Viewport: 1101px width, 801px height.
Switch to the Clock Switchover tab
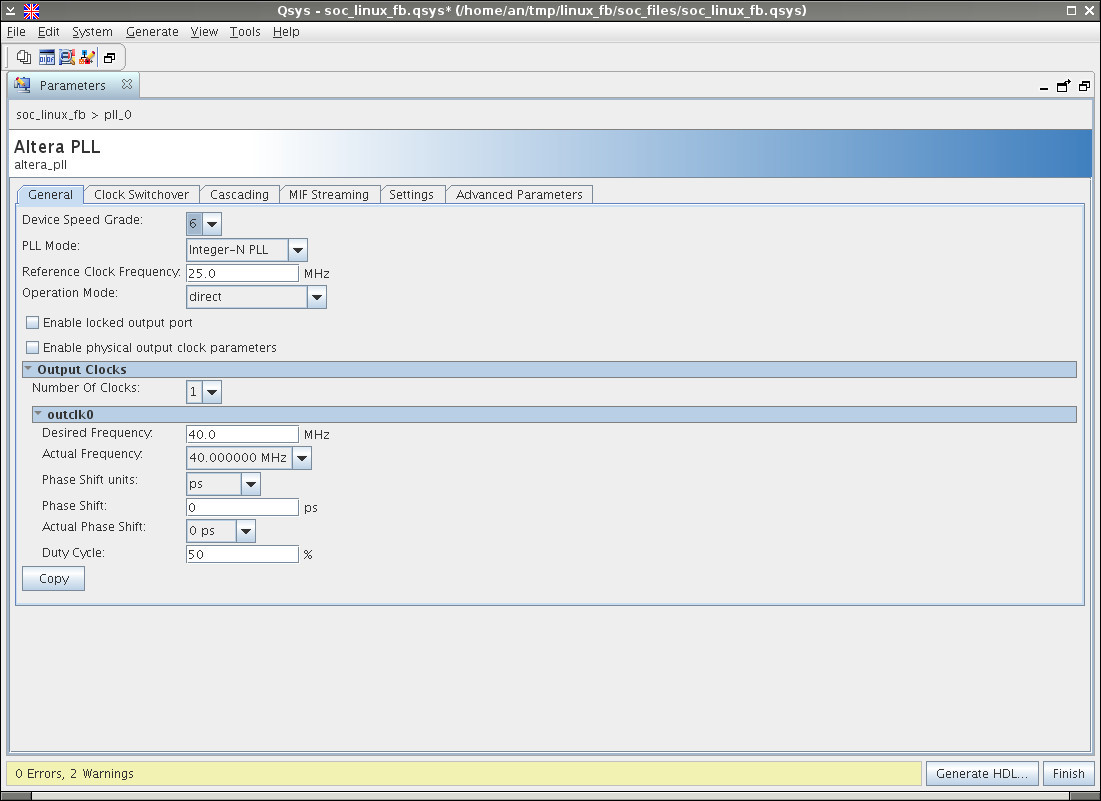(141, 194)
